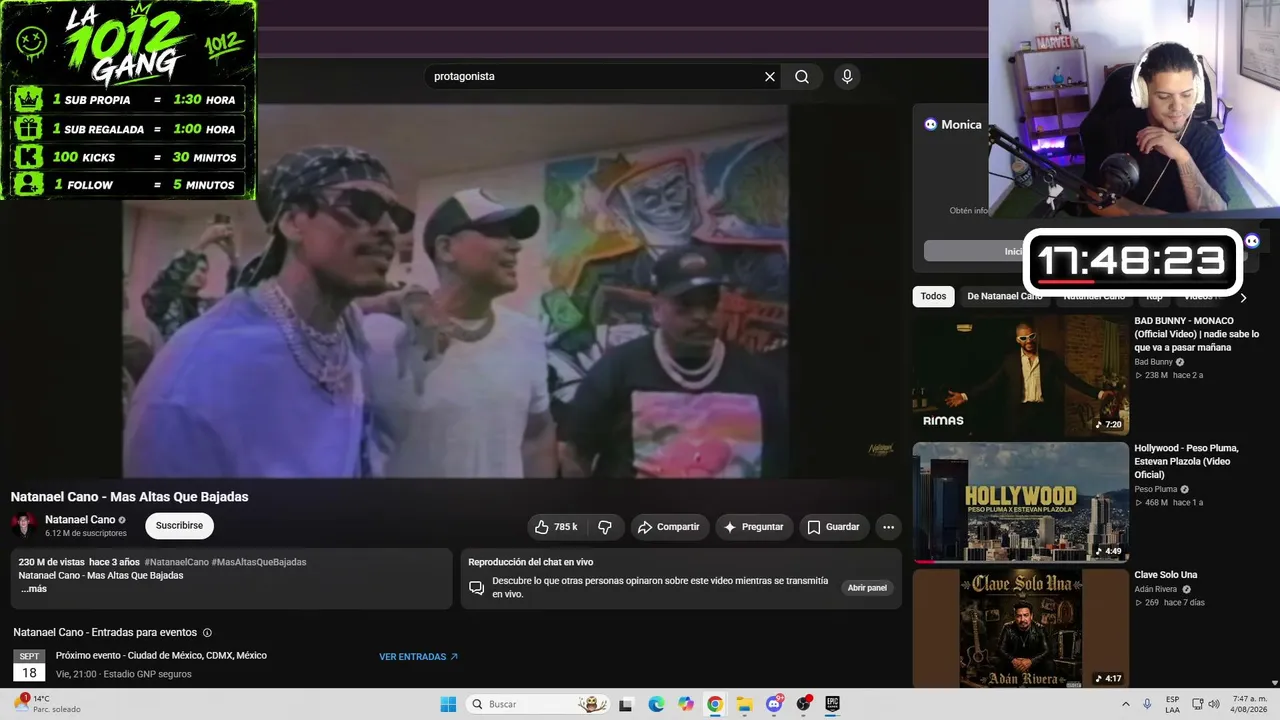Start voice search with the microphone icon
Image resolution: width=1280 pixels, height=720 pixels.
tap(847, 77)
